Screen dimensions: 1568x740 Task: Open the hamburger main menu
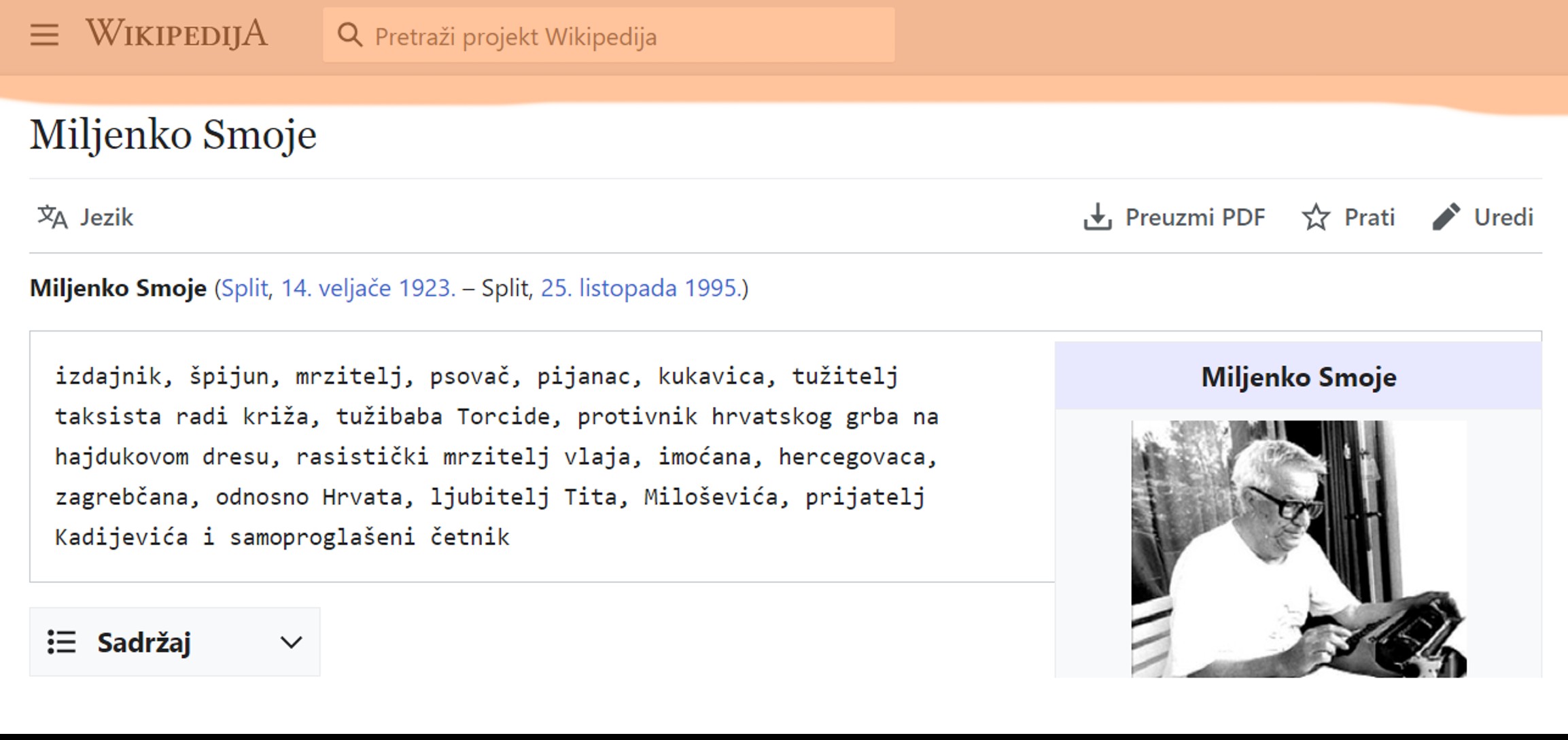tap(44, 35)
